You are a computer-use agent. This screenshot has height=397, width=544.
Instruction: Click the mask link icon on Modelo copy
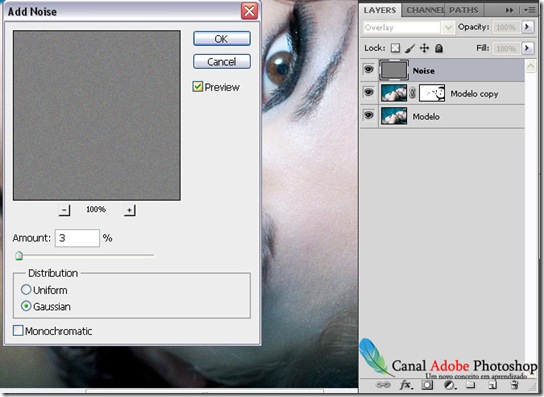[413, 93]
